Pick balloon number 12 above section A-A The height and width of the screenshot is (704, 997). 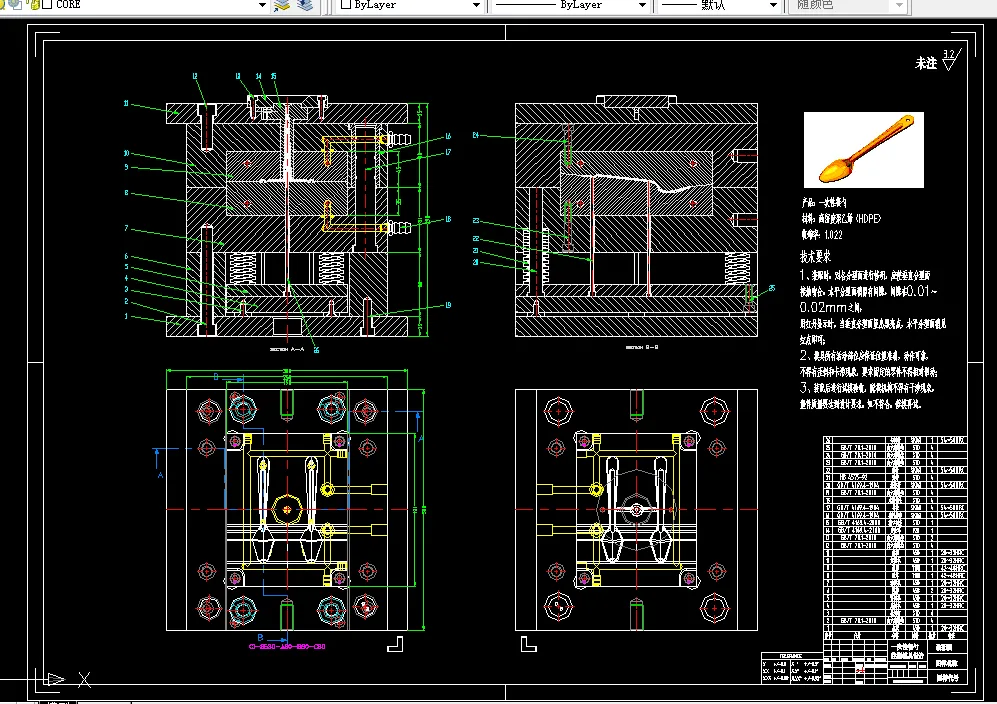[x=195, y=76]
